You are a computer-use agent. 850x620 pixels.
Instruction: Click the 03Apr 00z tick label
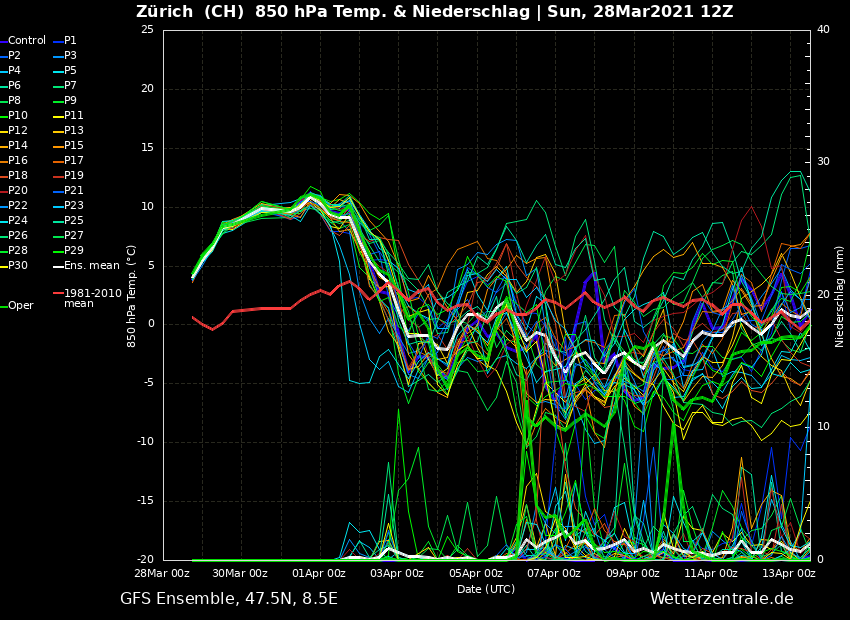397,573
